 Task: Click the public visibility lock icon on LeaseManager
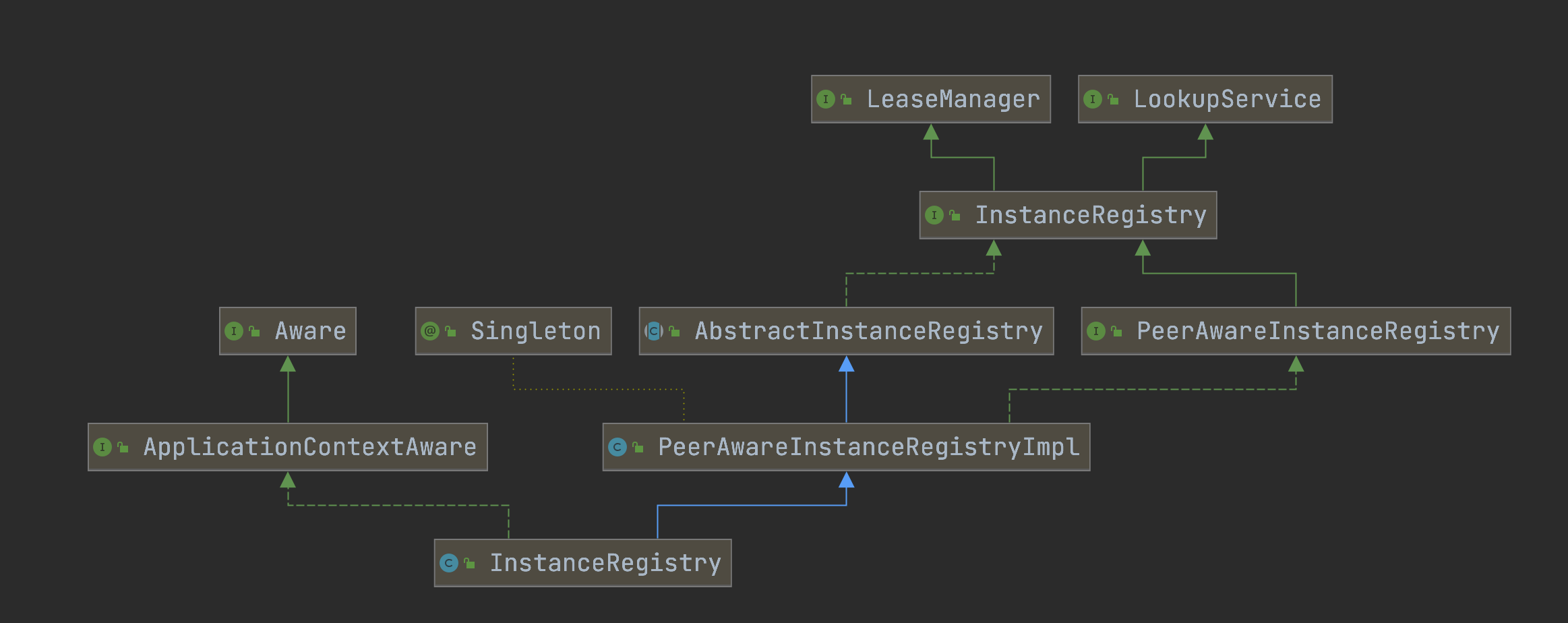pos(846,100)
